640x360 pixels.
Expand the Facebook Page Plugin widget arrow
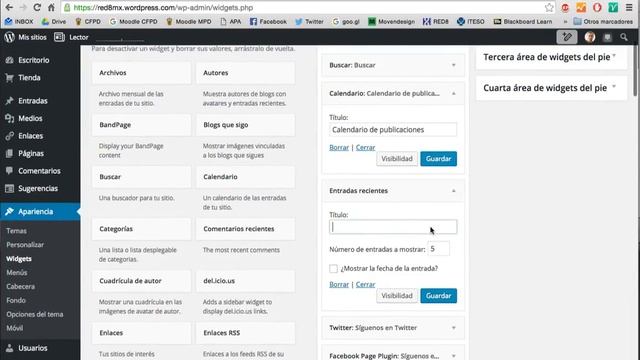click(x=453, y=356)
